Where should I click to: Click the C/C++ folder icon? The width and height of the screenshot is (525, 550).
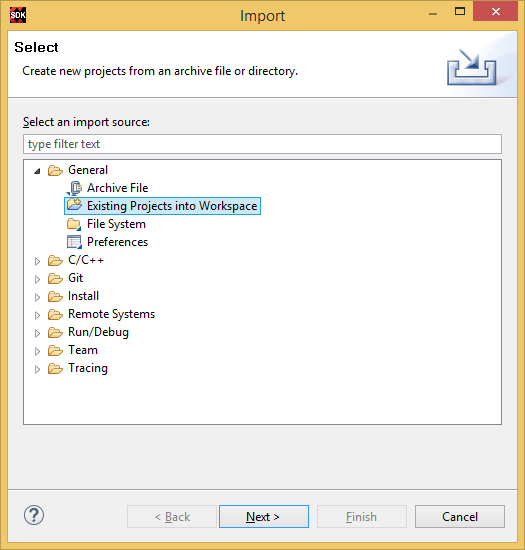click(x=55, y=261)
